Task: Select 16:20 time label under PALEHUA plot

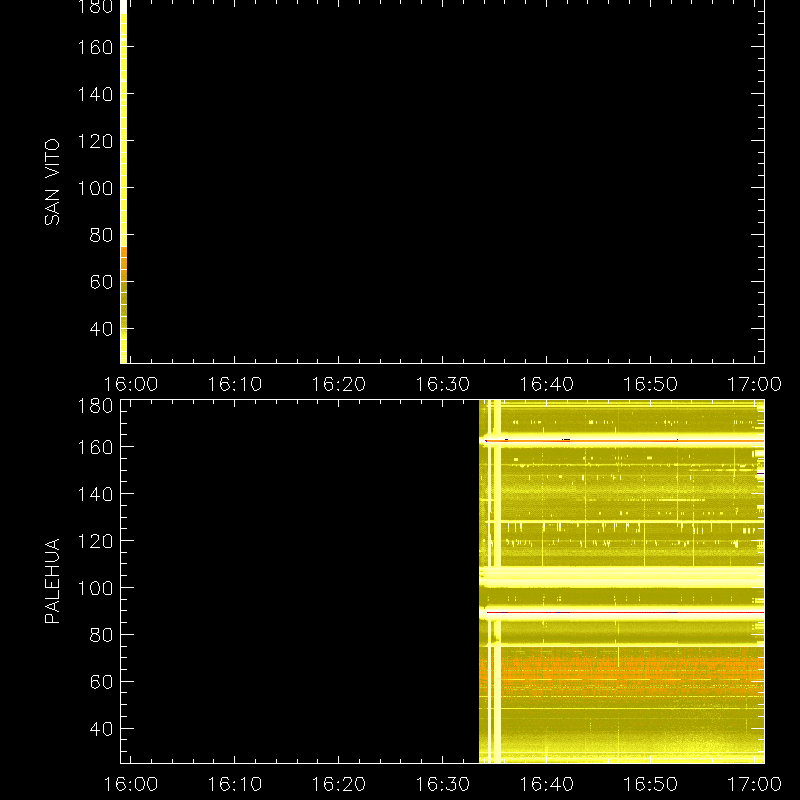Action: pyautogui.click(x=339, y=784)
